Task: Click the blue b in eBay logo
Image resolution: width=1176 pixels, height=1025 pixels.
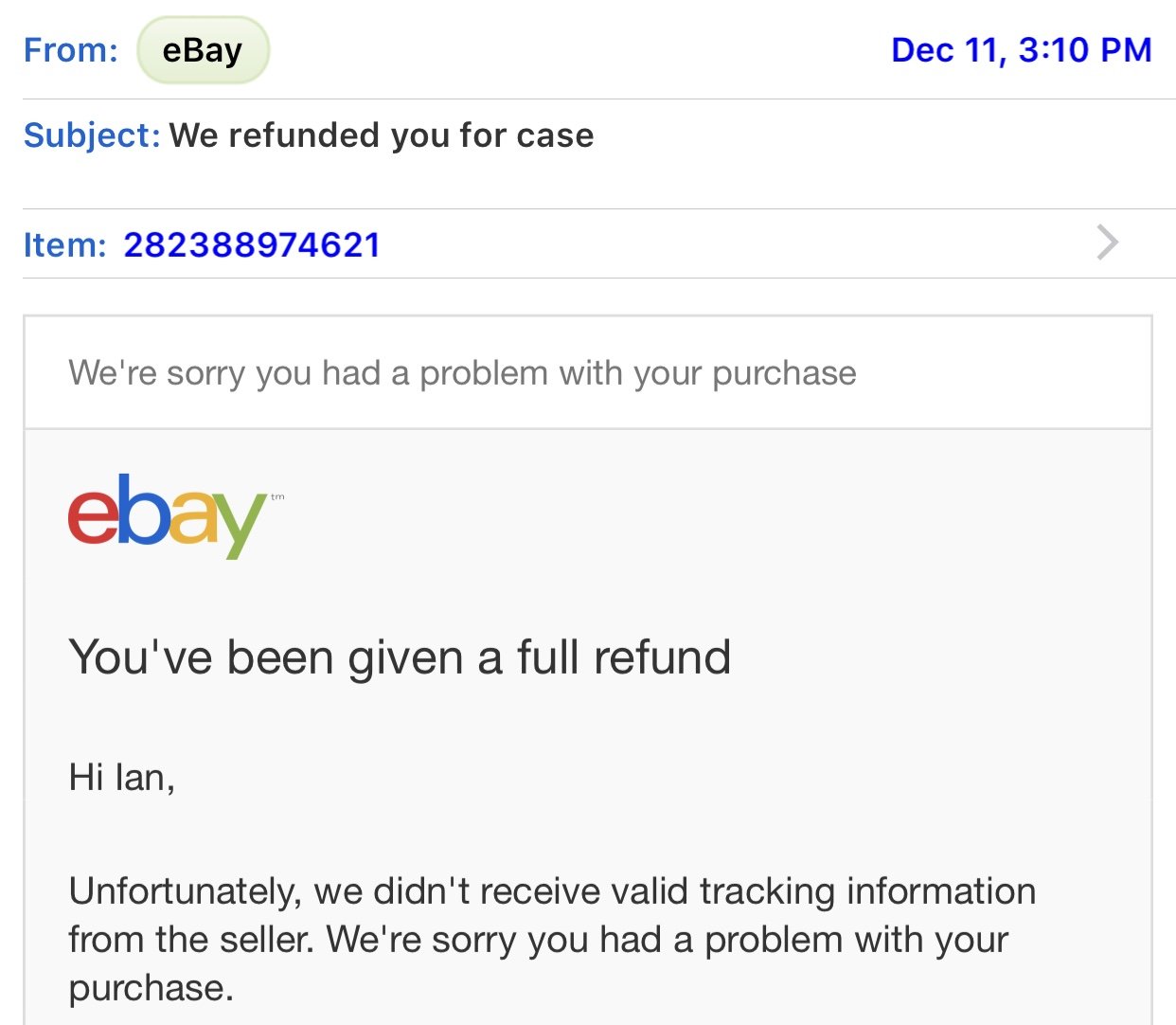Action: pyautogui.click(x=142, y=510)
